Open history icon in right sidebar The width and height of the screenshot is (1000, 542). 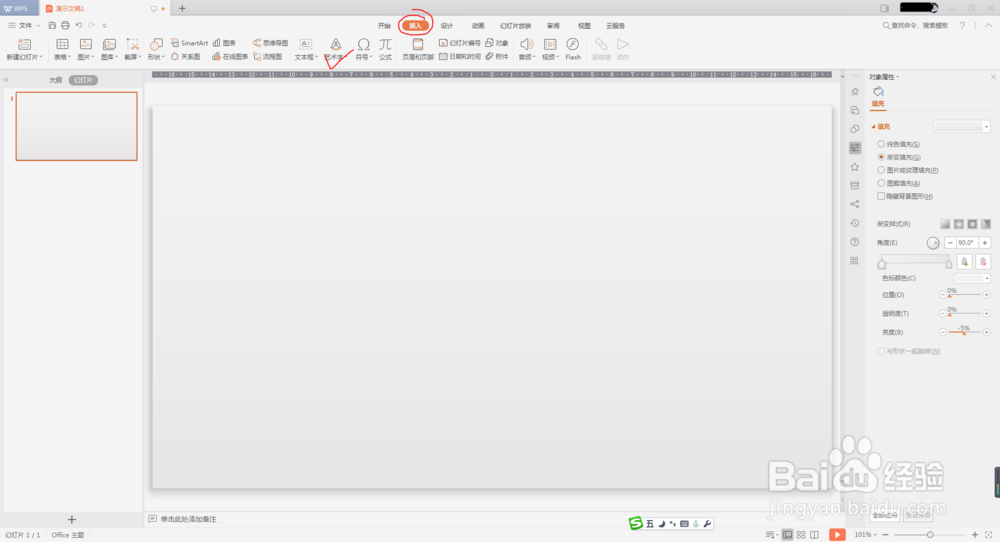point(855,223)
